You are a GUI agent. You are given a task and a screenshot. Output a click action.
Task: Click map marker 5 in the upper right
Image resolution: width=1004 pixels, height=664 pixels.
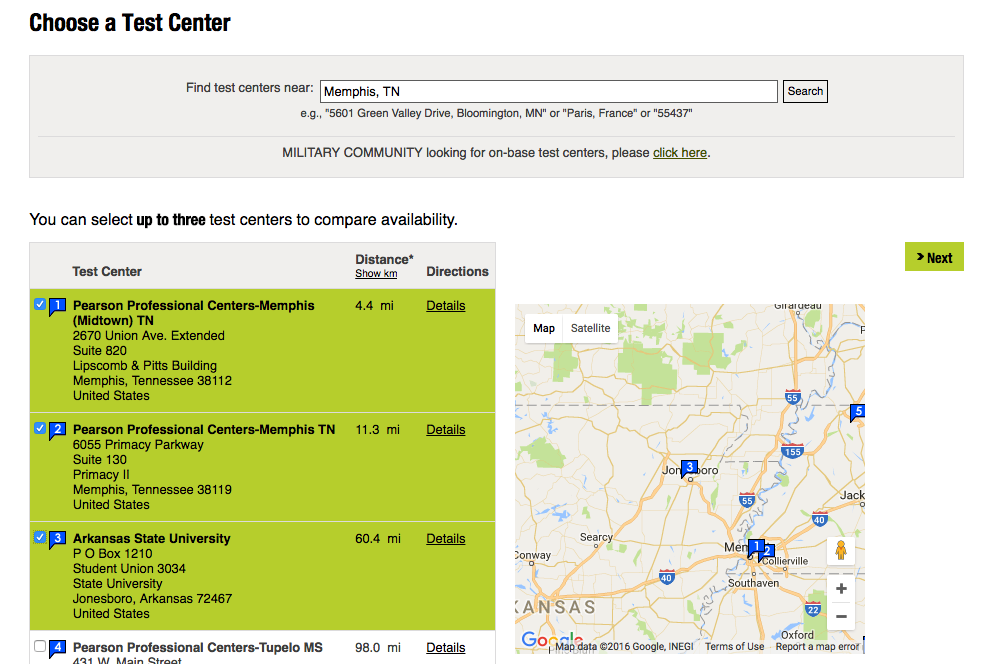tap(857, 411)
